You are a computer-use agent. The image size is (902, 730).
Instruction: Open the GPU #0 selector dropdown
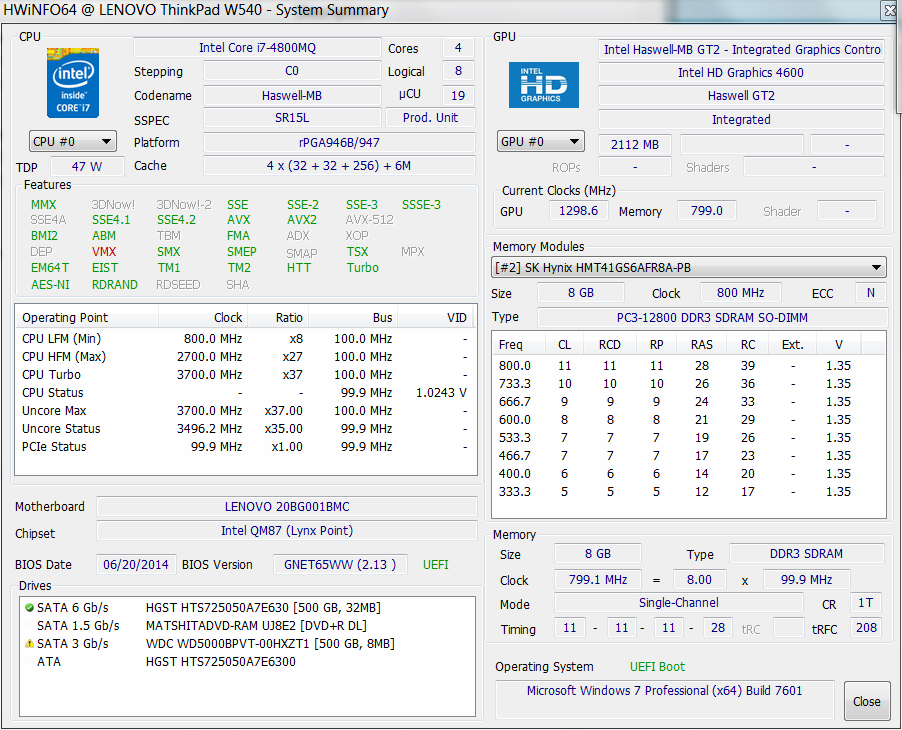click(540, 143)
